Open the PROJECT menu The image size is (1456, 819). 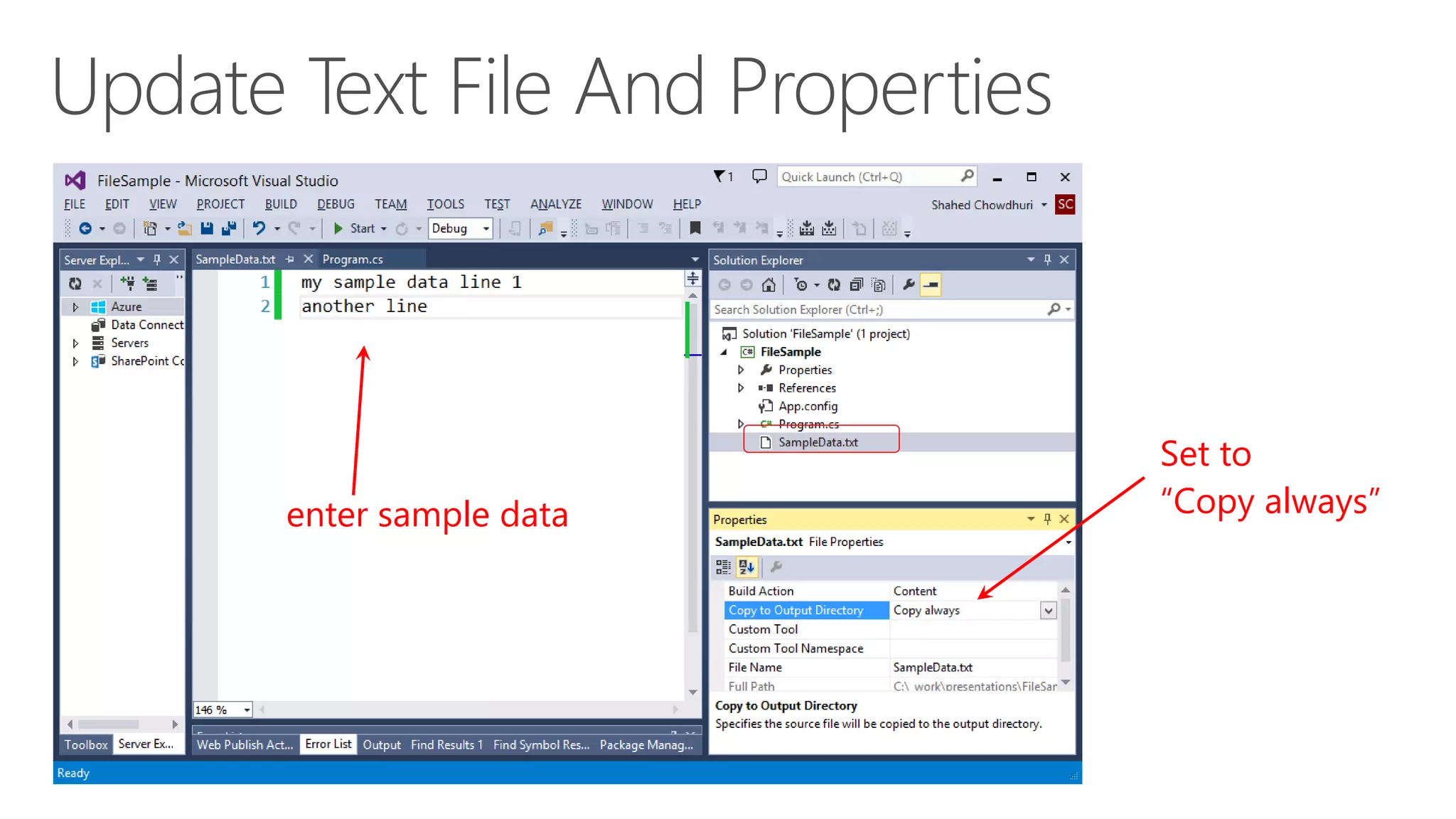[x=220, y=204]
